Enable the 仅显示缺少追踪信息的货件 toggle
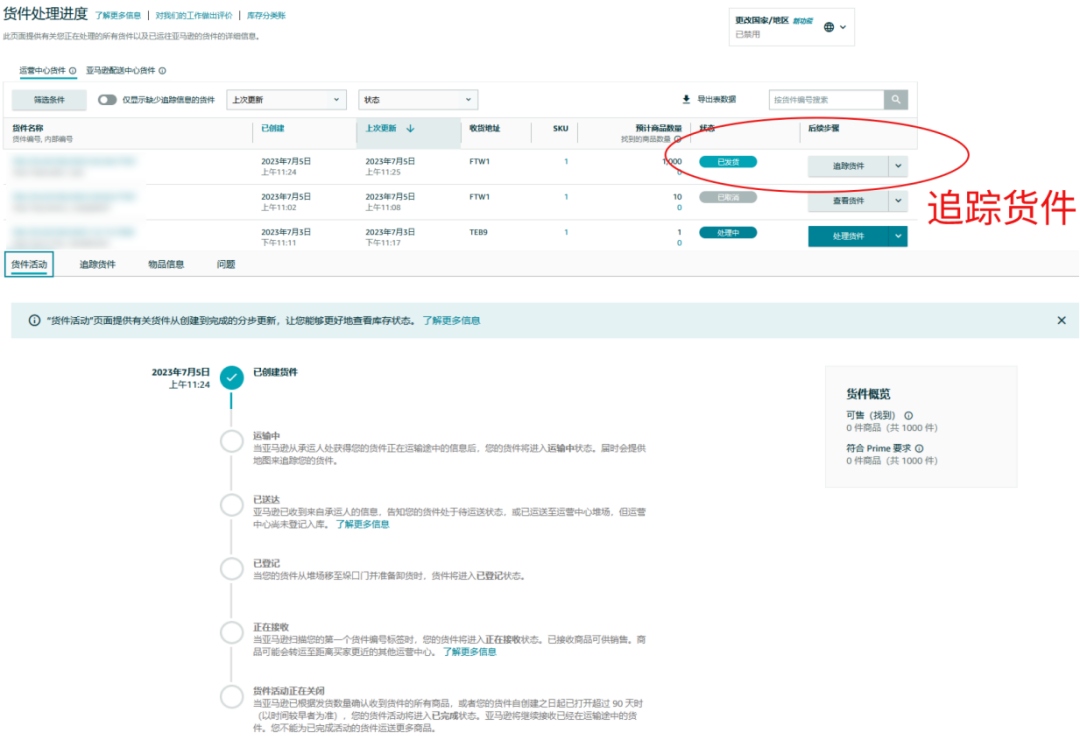This screenshot has height=747, width=1080. click(x=107, y=98)
